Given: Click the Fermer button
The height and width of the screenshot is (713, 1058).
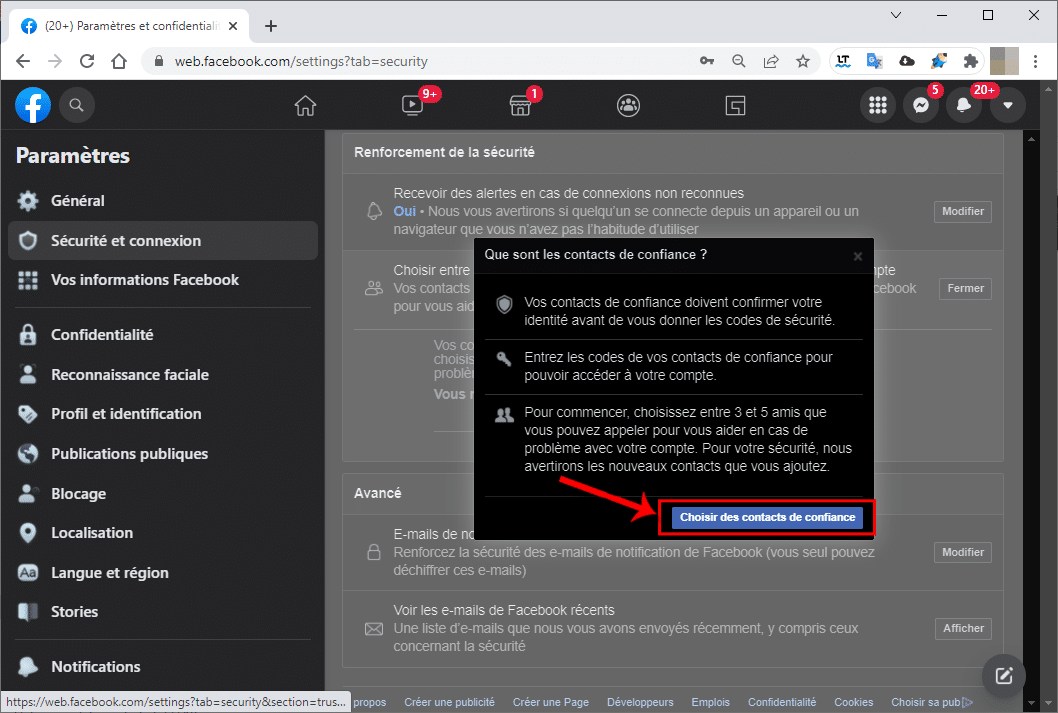Looking at the screenshot, I should click(x=966, y=288).
